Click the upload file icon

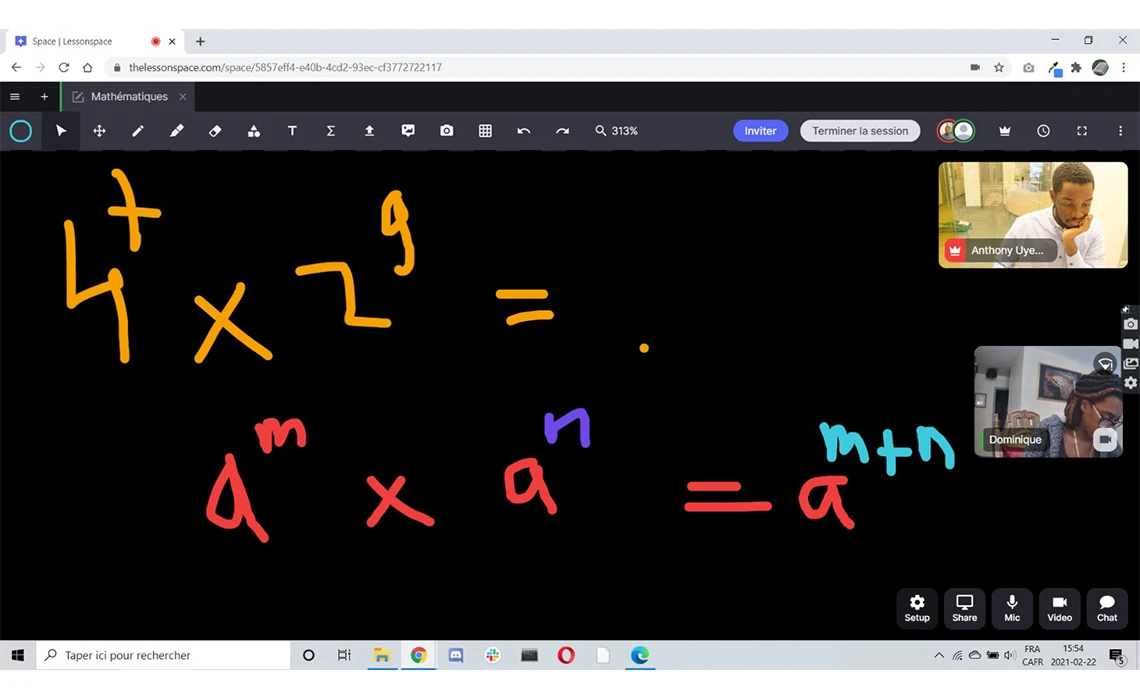(369, 131)
